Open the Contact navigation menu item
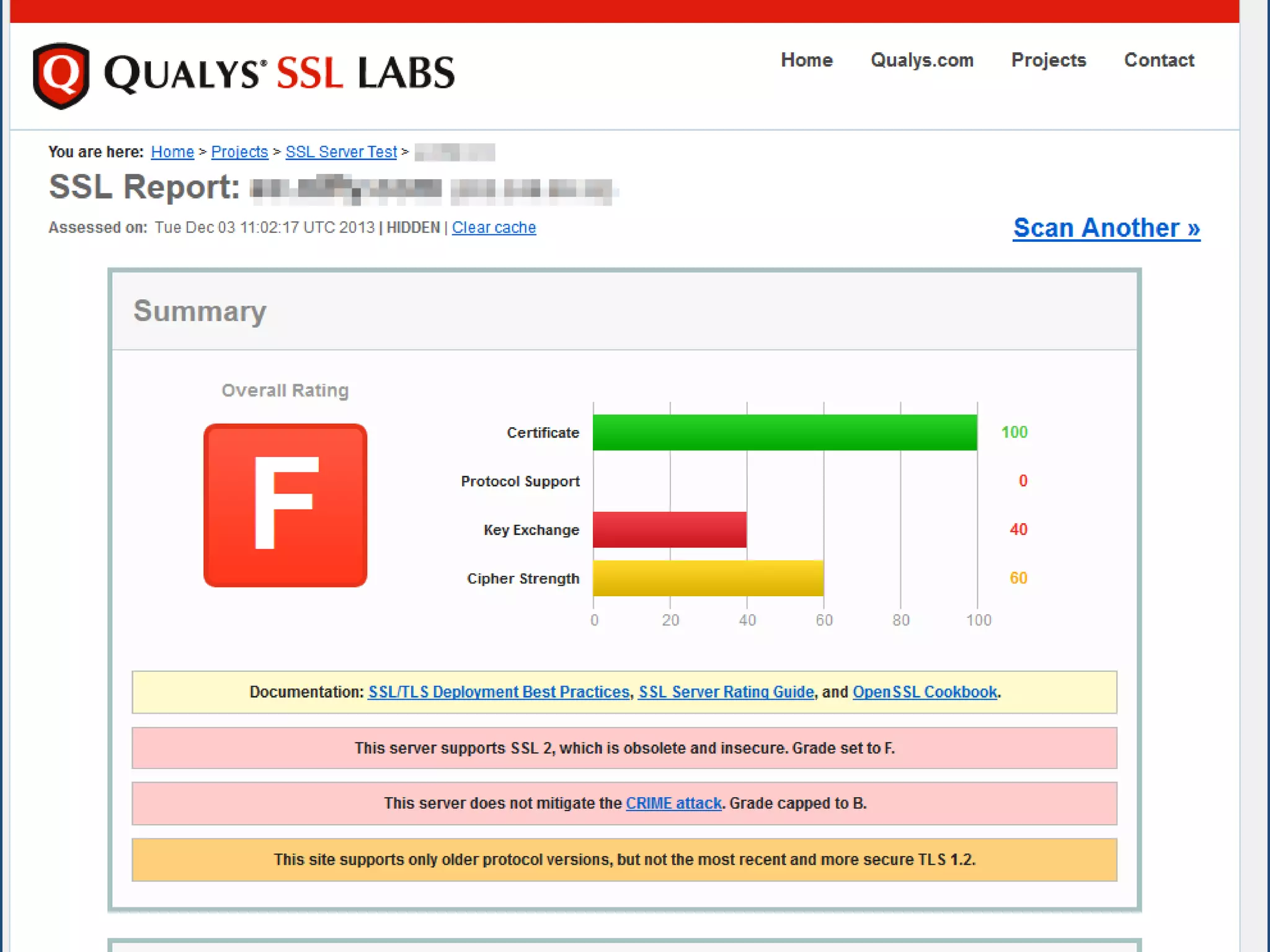The image size is (1270, 952). 1158,60
